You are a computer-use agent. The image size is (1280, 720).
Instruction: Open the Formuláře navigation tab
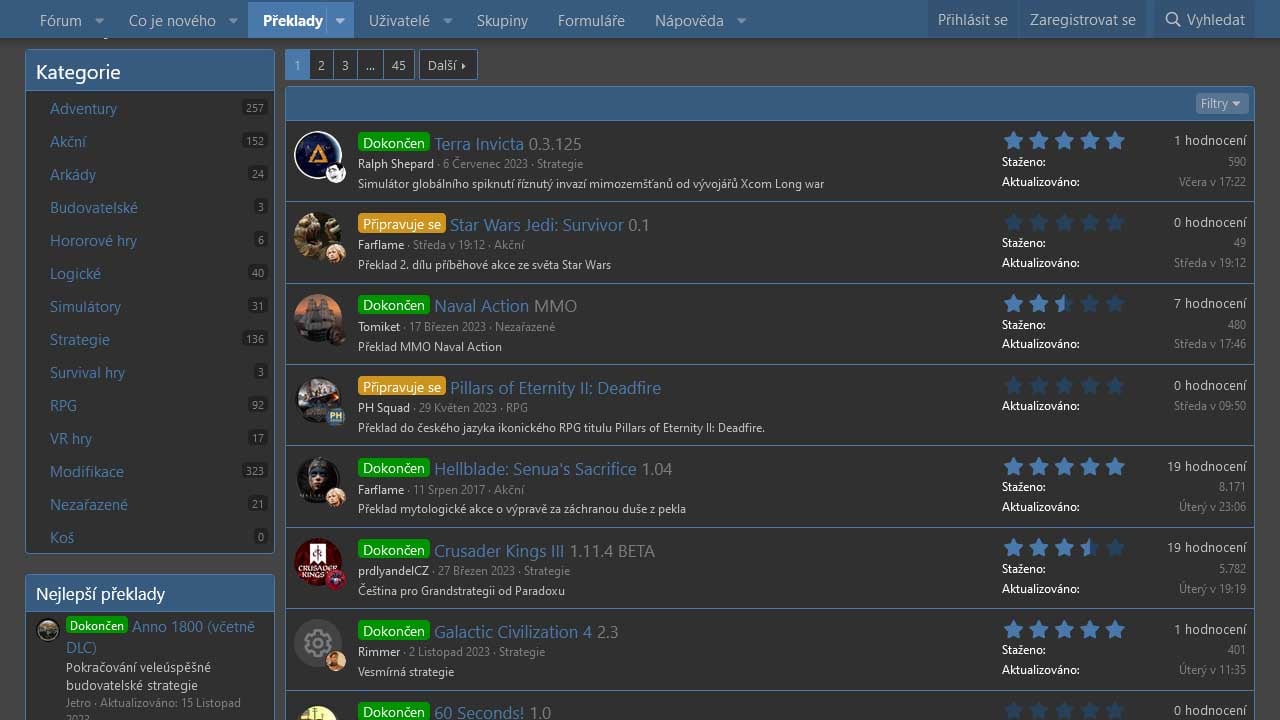(591, 20)
